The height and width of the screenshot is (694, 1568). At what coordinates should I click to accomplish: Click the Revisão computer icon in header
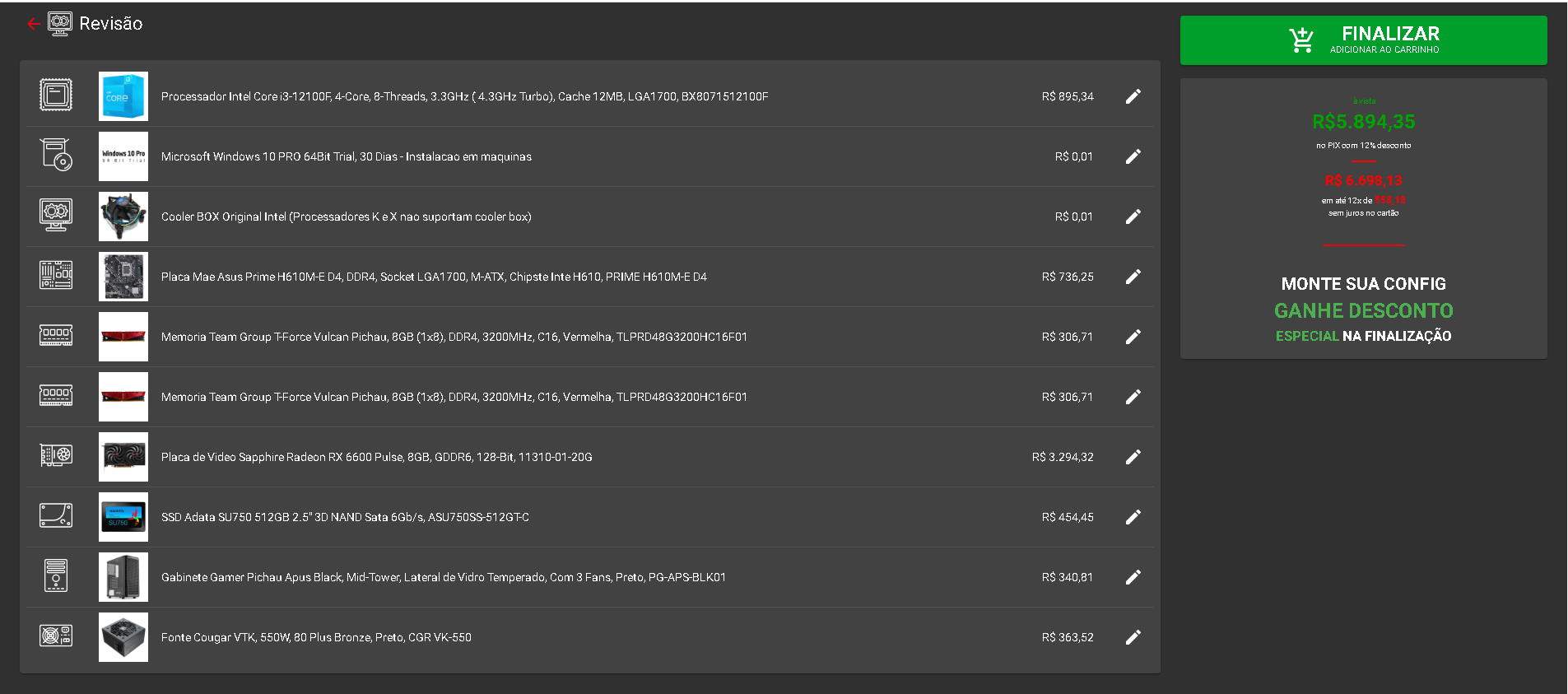60,24
